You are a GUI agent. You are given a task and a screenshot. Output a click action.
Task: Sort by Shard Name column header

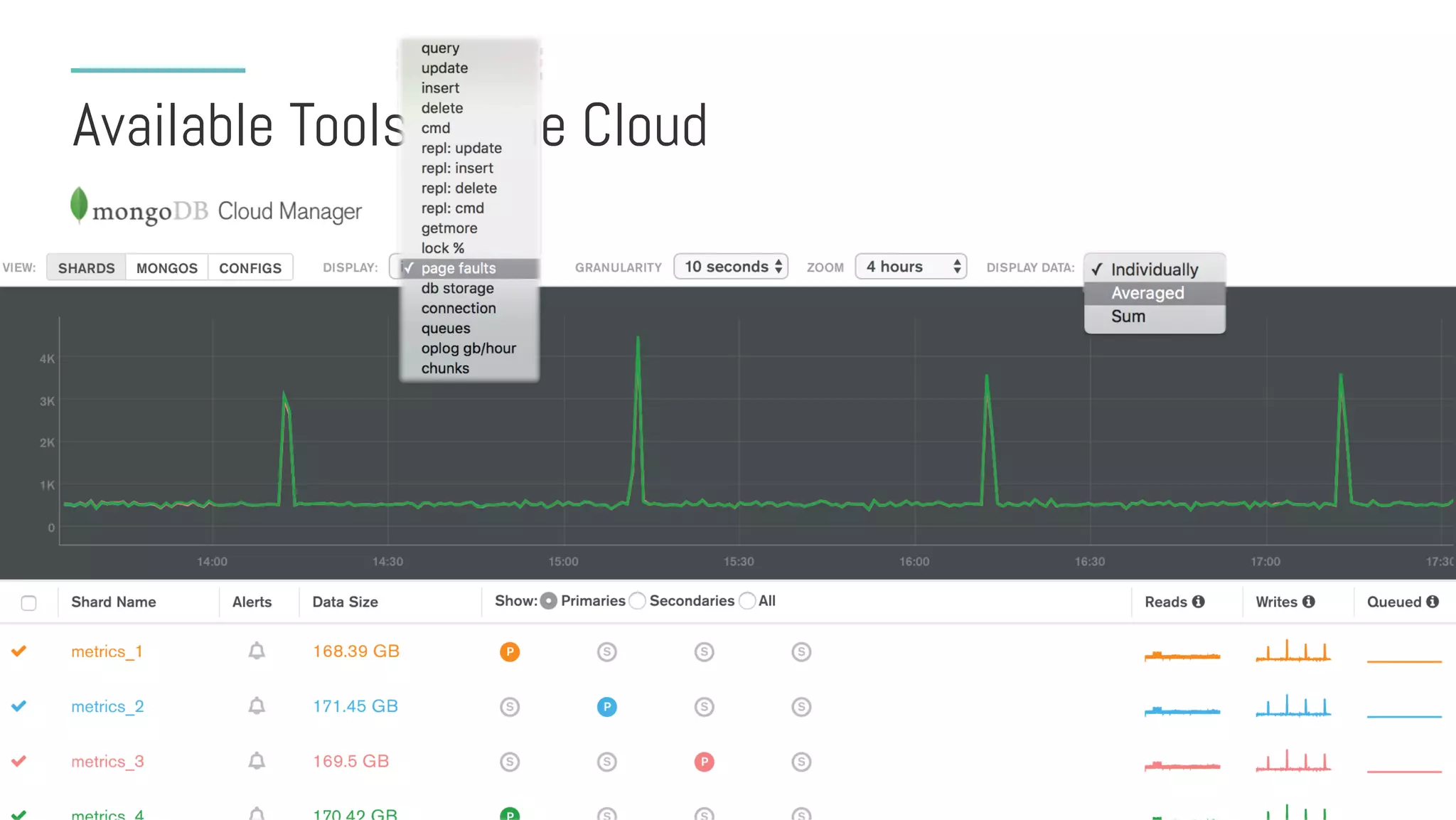[x=114, y=602]
